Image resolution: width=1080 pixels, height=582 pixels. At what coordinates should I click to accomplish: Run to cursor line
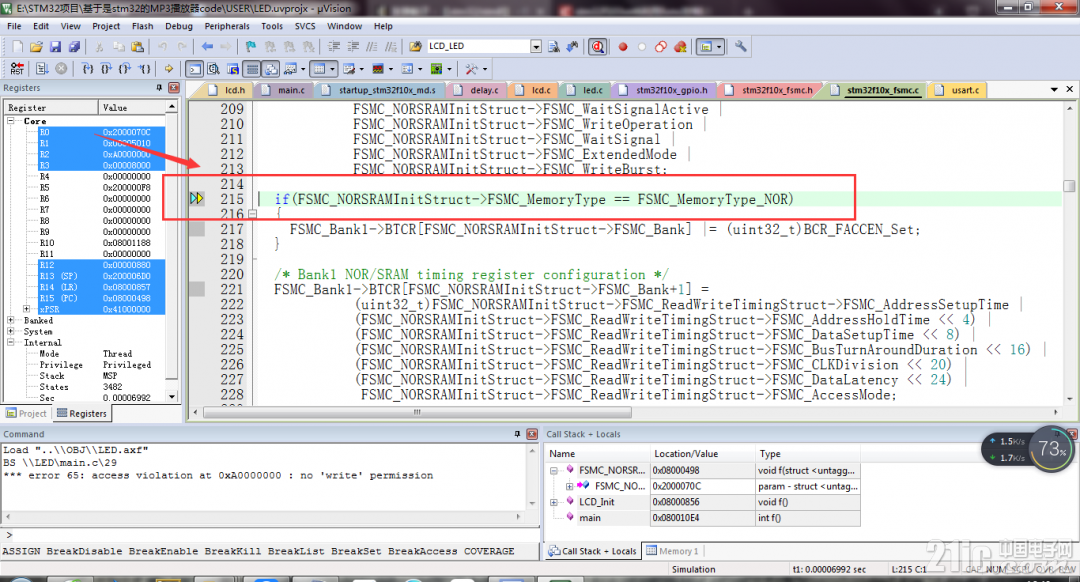tap(144, 69)
